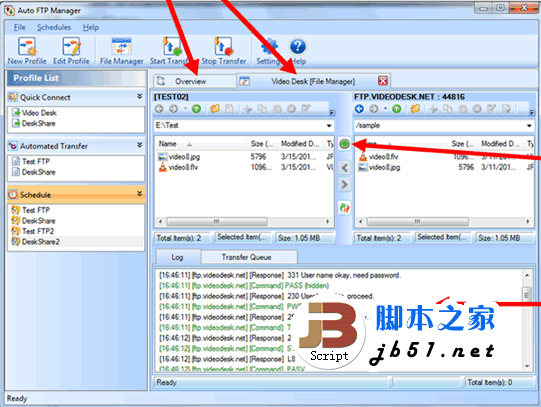Click the new folder icon in TEST02 pane
Screen dimensions: 541x407
click(215, 109)
